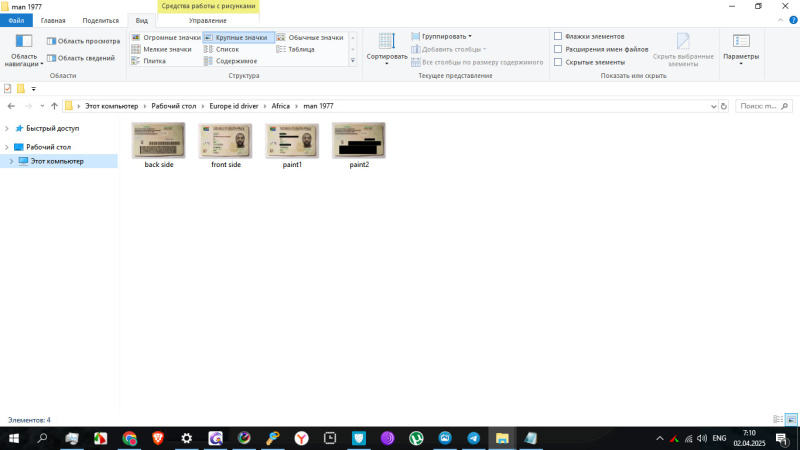Image resolution: width=800 pixels, height=450 pixels.
Task: Switch to large thumbnails view in status bar
Action: [x=791, y=419]
